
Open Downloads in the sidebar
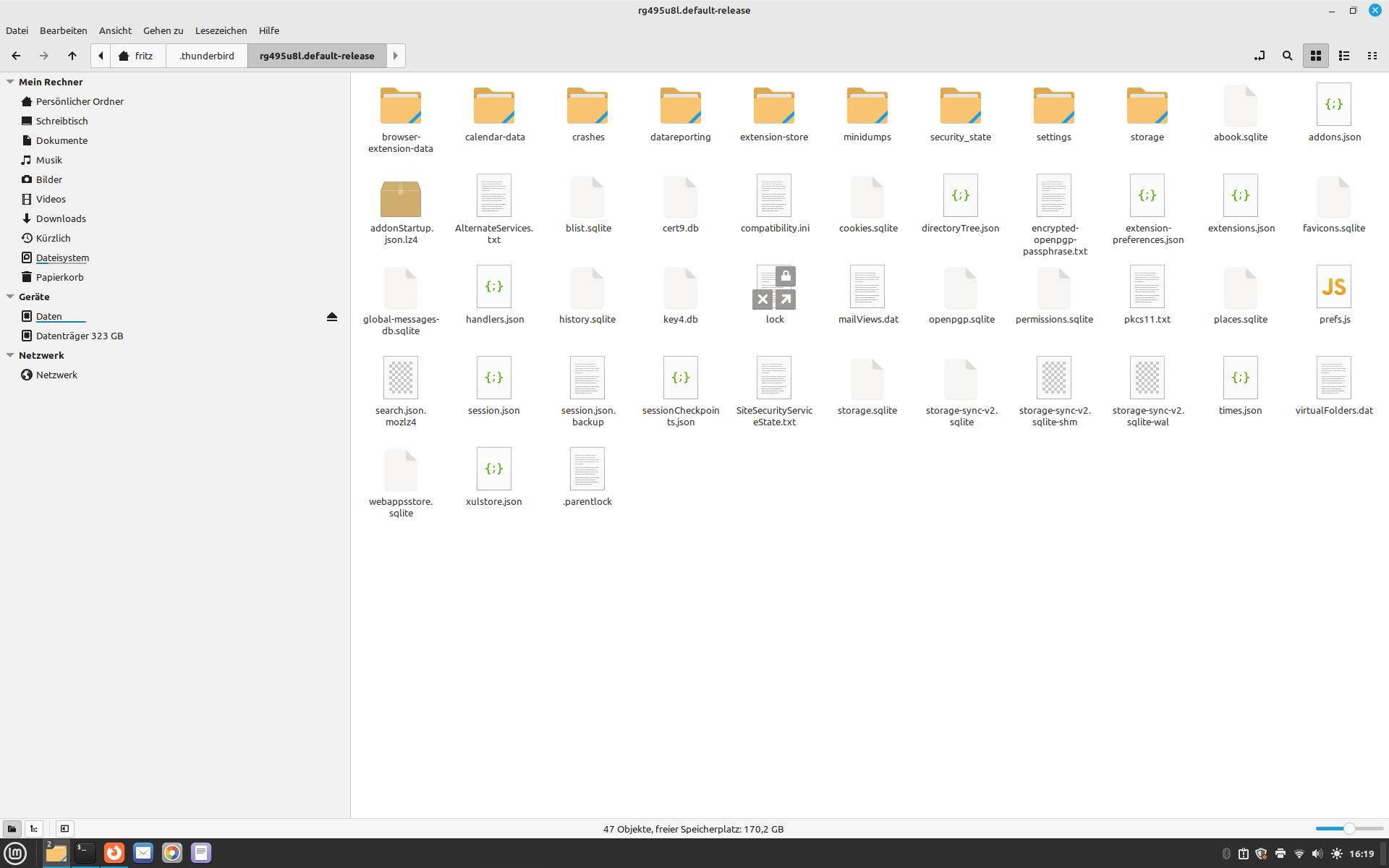(x=61, y=218)
